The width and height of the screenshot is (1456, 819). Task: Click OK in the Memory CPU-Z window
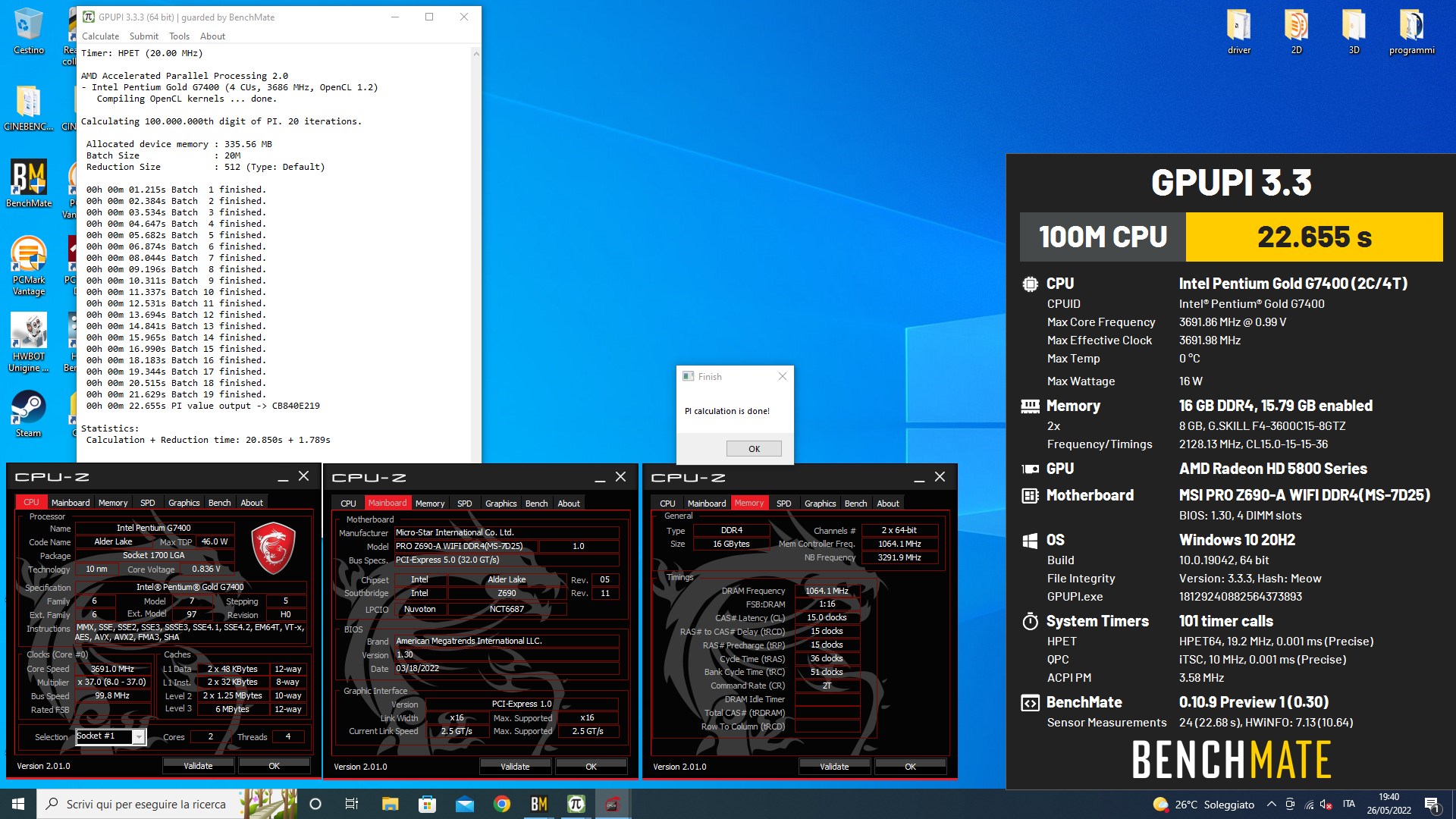(x=911, y=767)
